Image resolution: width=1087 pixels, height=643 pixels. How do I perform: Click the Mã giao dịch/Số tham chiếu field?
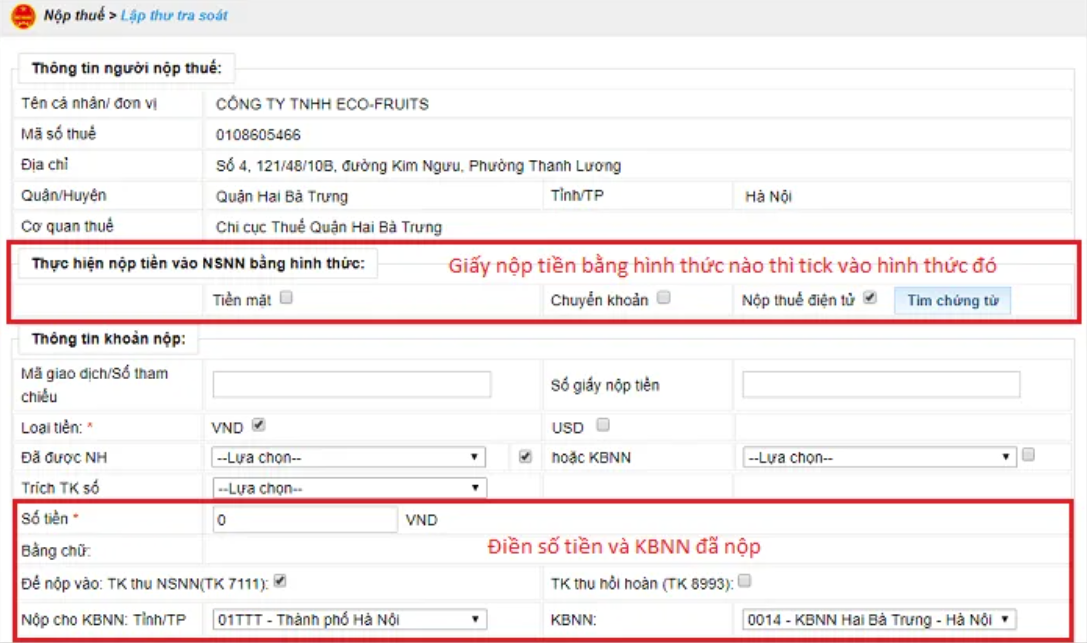[352, 385]
